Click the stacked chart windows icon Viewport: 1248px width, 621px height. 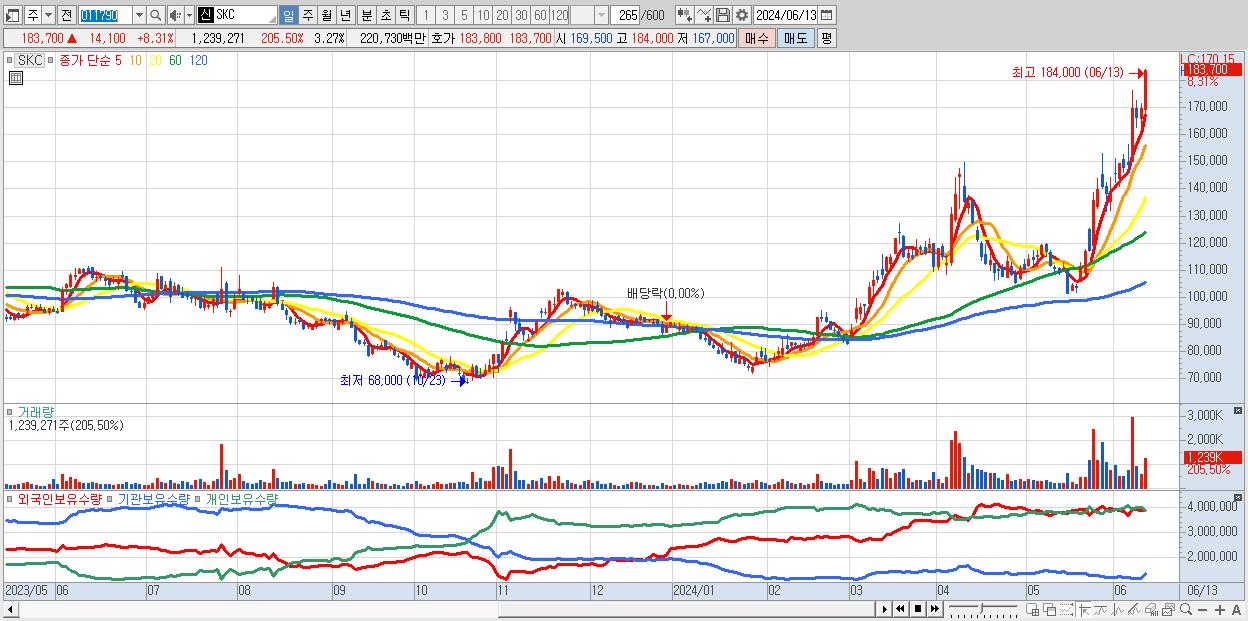(x=1169, y=609)
